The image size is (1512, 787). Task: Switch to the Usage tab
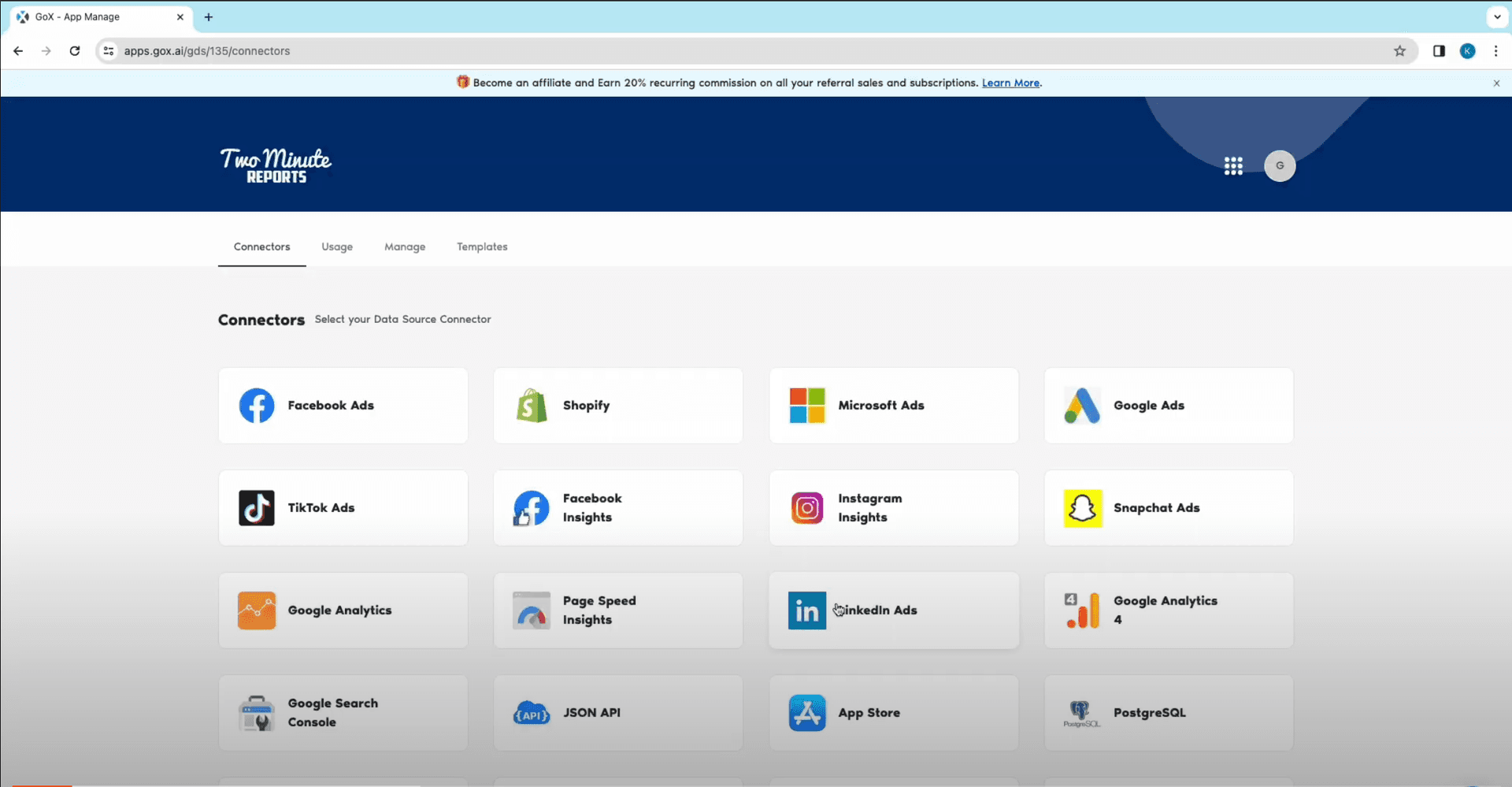tap(337, 247)
